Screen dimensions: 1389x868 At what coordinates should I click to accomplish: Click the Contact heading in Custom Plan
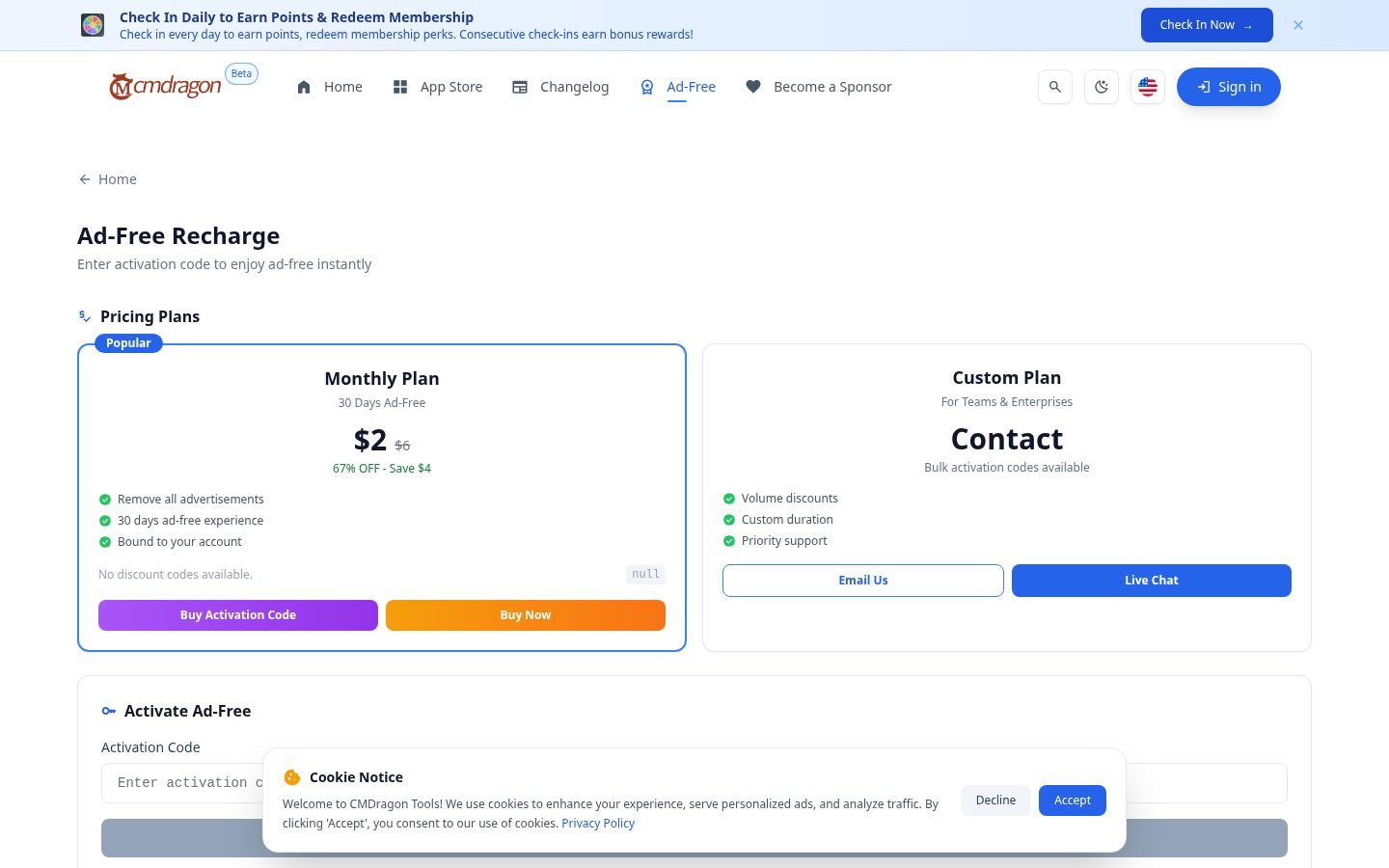click(1007, 439)
